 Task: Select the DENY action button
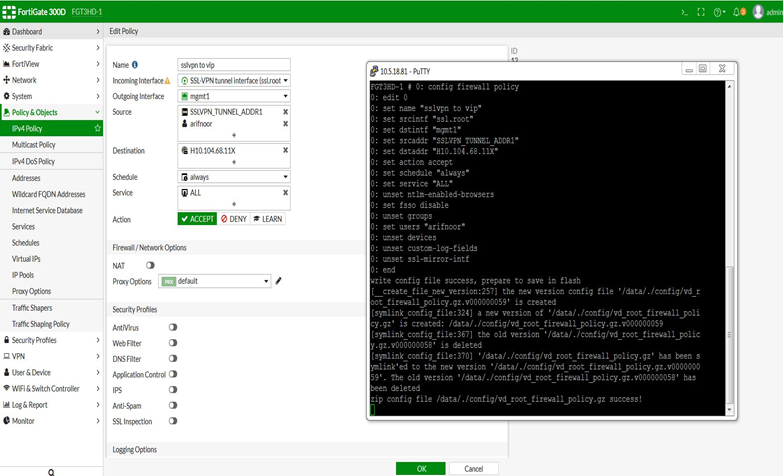[234, 219]
